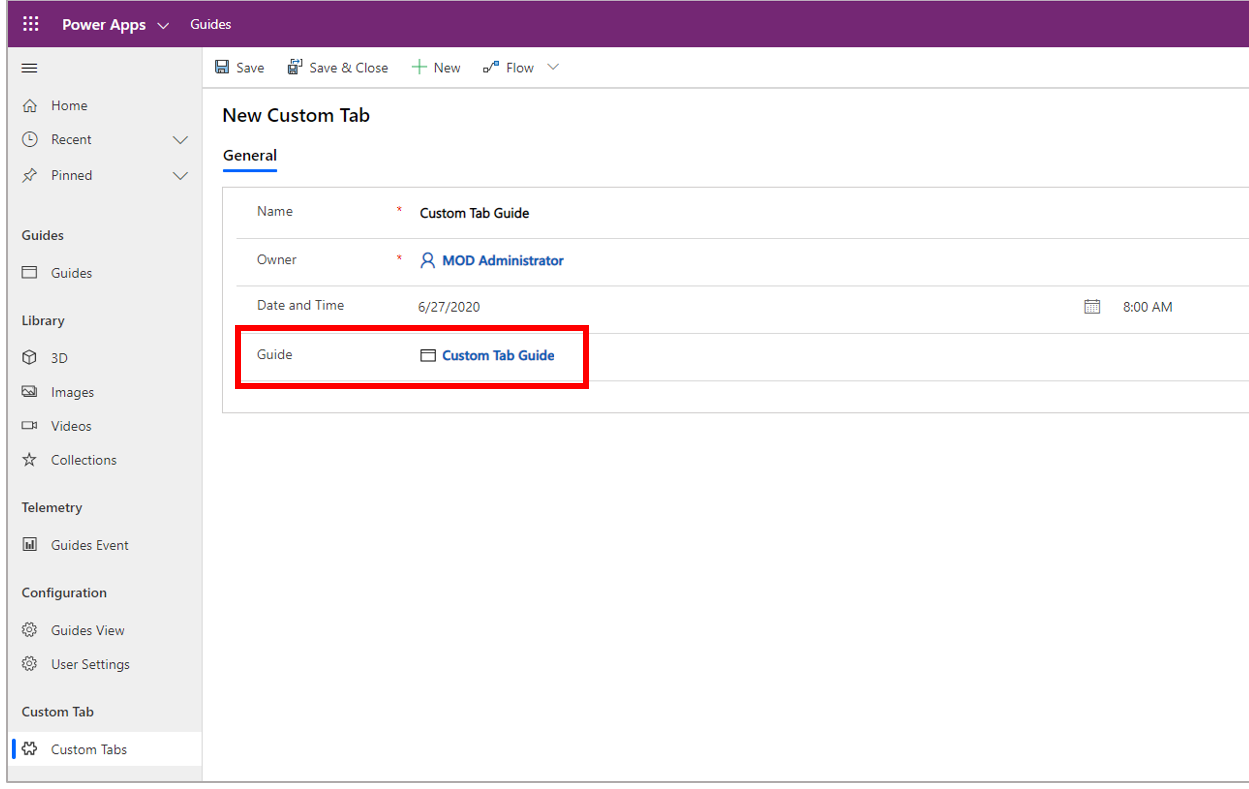Click the Owner field label

[277, 259]
